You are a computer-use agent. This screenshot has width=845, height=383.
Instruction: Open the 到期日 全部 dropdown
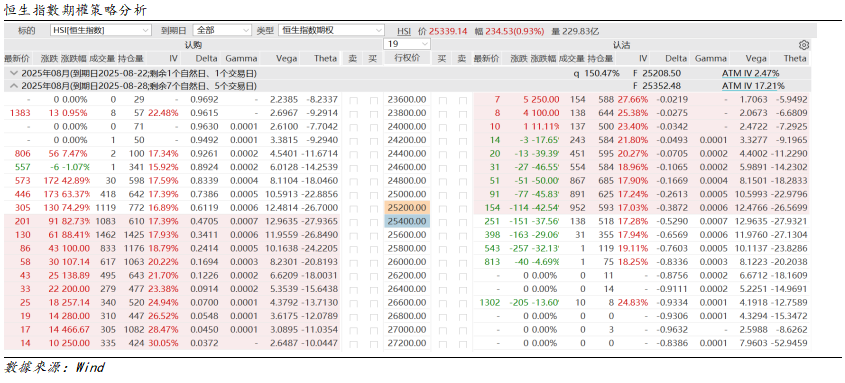pos(222,31)
